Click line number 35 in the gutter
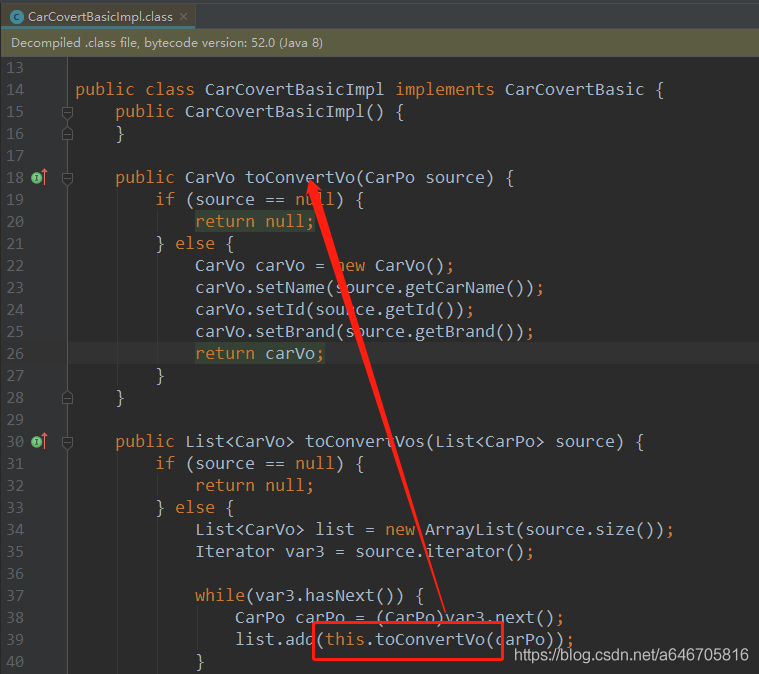The height and width of the screenshot is (674, 759). (14, 552)
